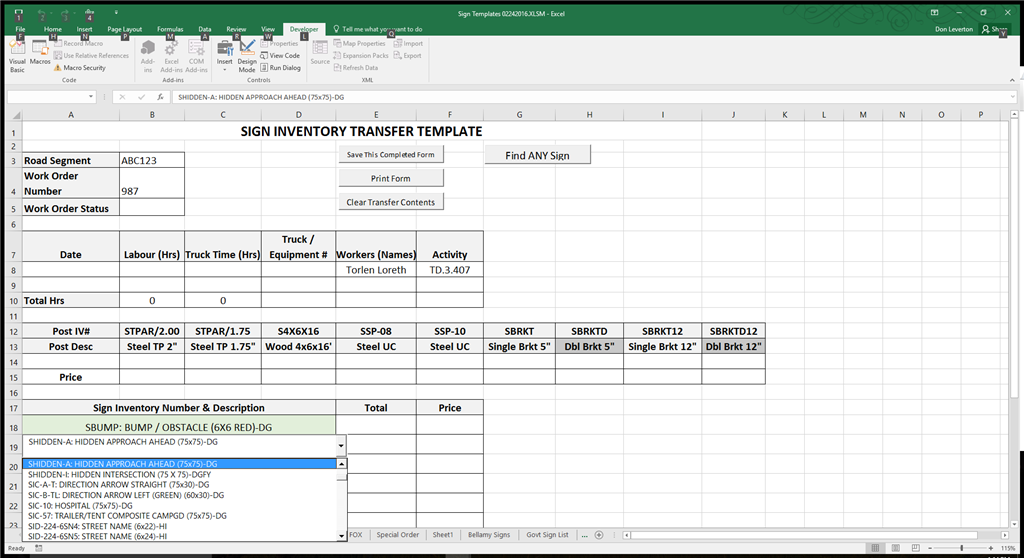The image size is (1024, 558).
Task: Switch to the Review tab
Action: pyautogui.click(x=236, y=29)
